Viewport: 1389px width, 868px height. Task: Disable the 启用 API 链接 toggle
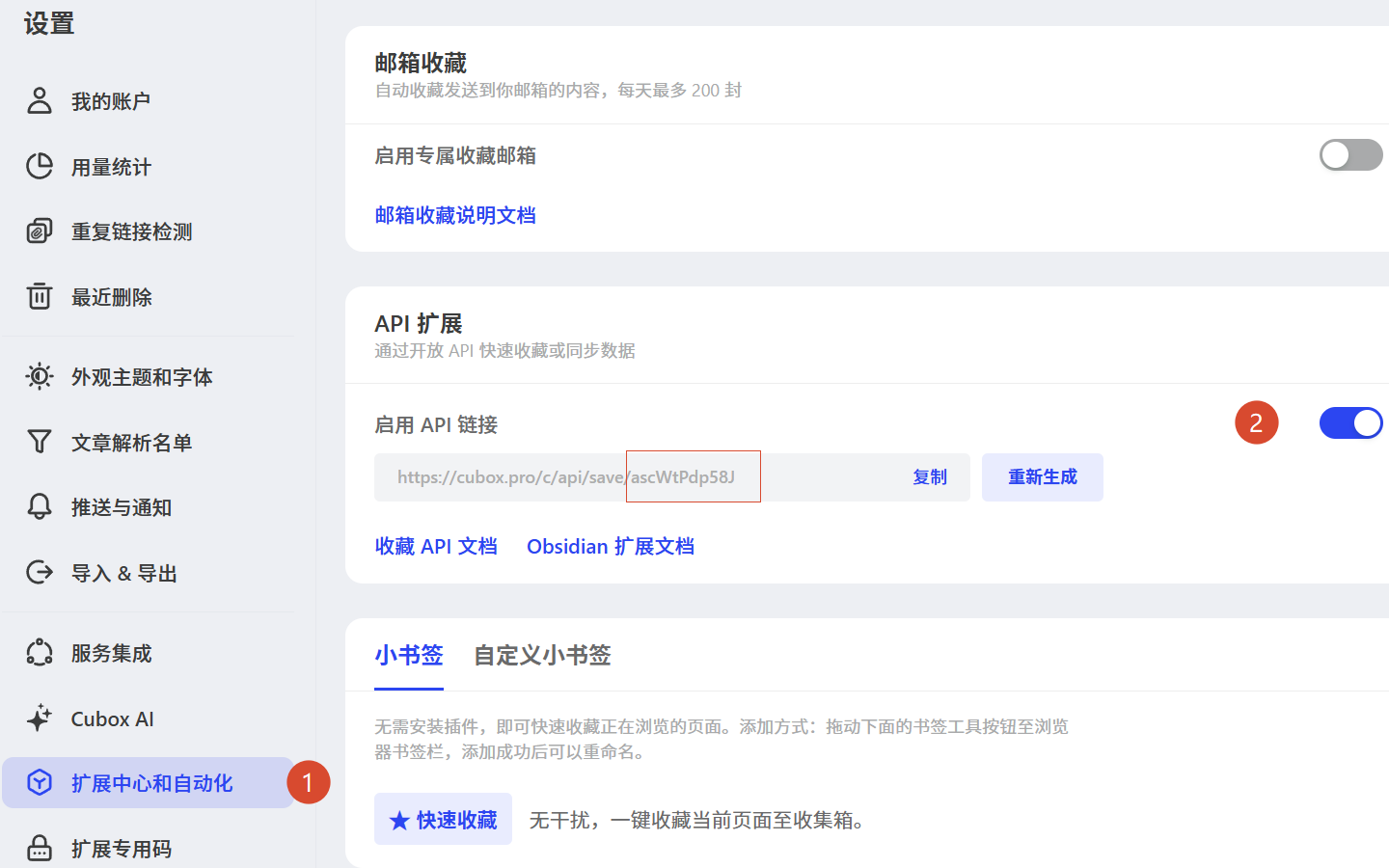[1350, 422]
